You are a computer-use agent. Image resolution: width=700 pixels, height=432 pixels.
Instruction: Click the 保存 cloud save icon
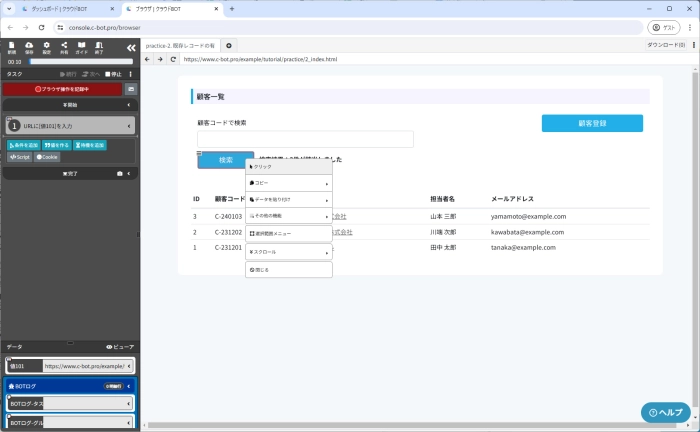coord(29,47)
